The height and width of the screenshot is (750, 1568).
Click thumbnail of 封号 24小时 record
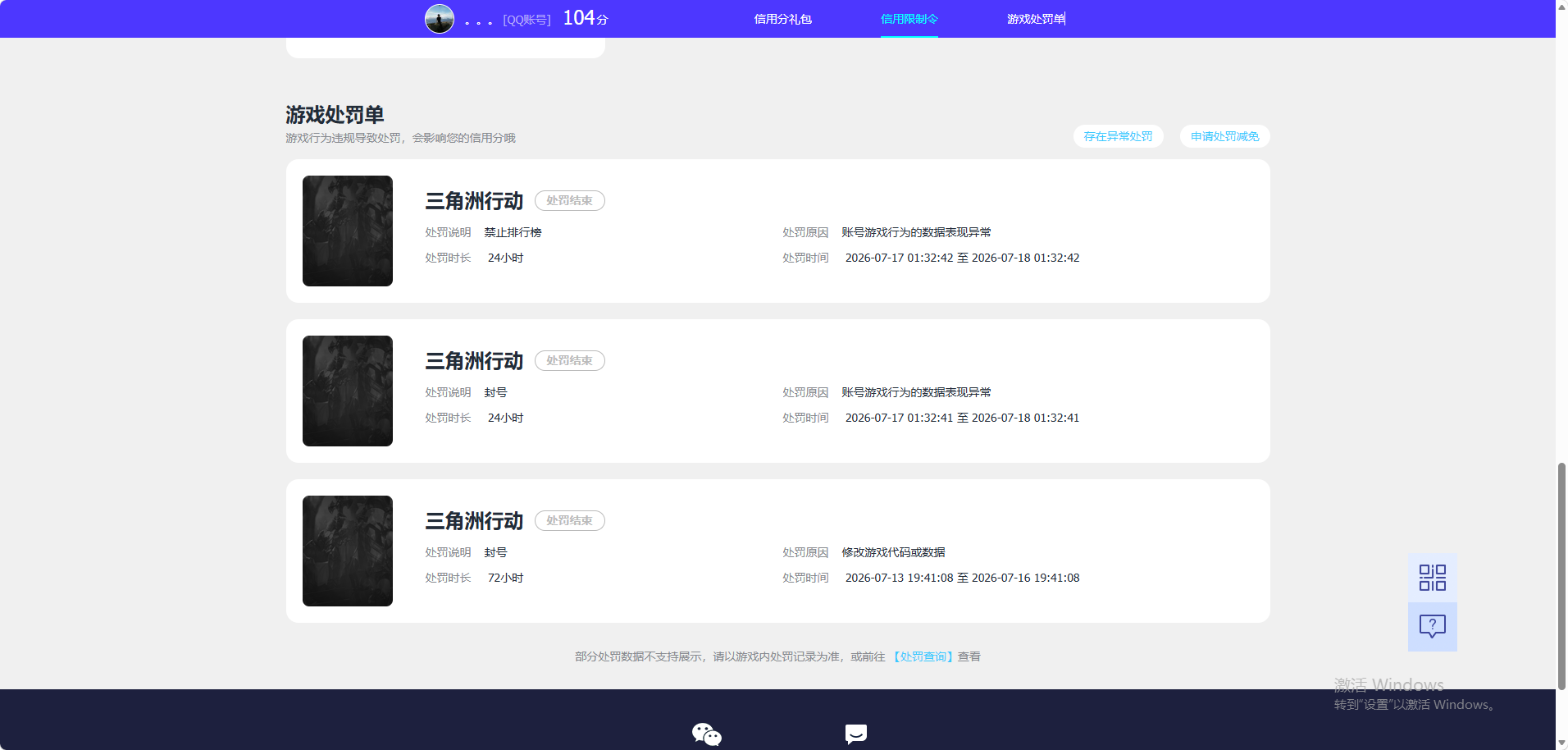348,391
